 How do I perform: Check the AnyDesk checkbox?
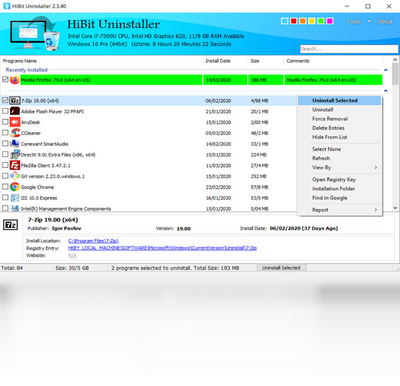point(5,122)
